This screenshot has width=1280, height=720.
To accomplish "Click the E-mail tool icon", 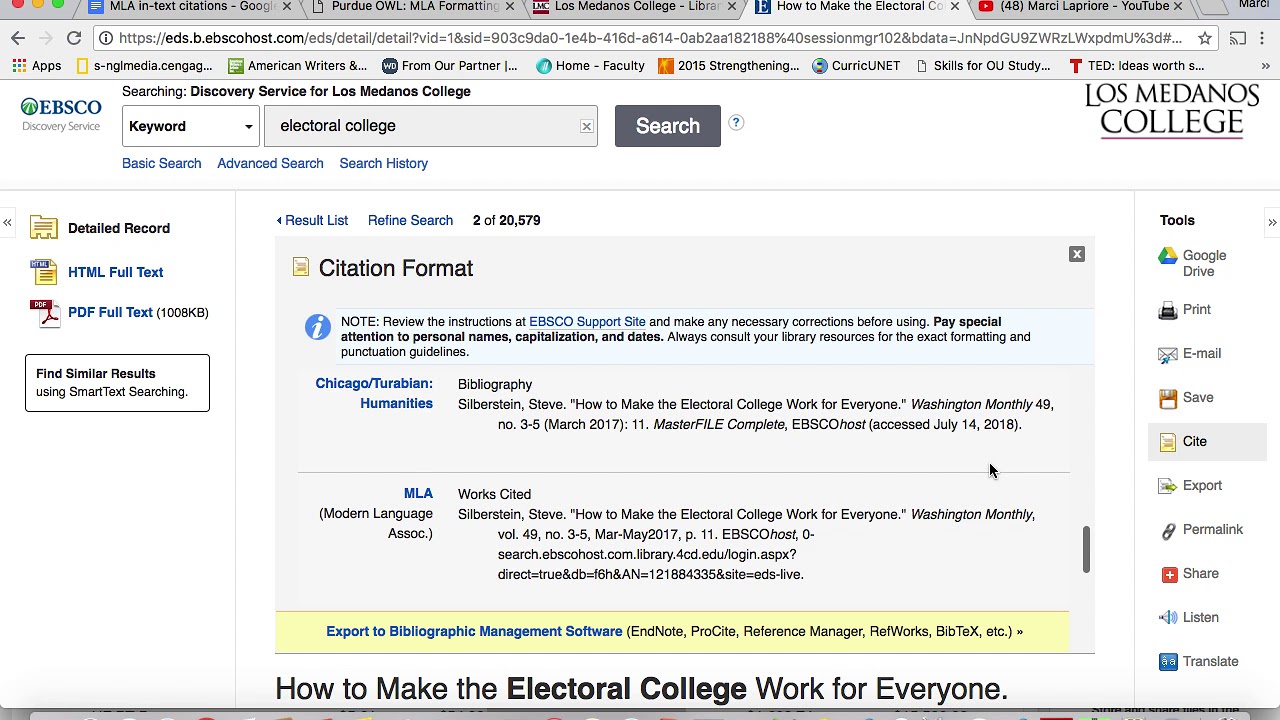I will (x=1168, y=354).
